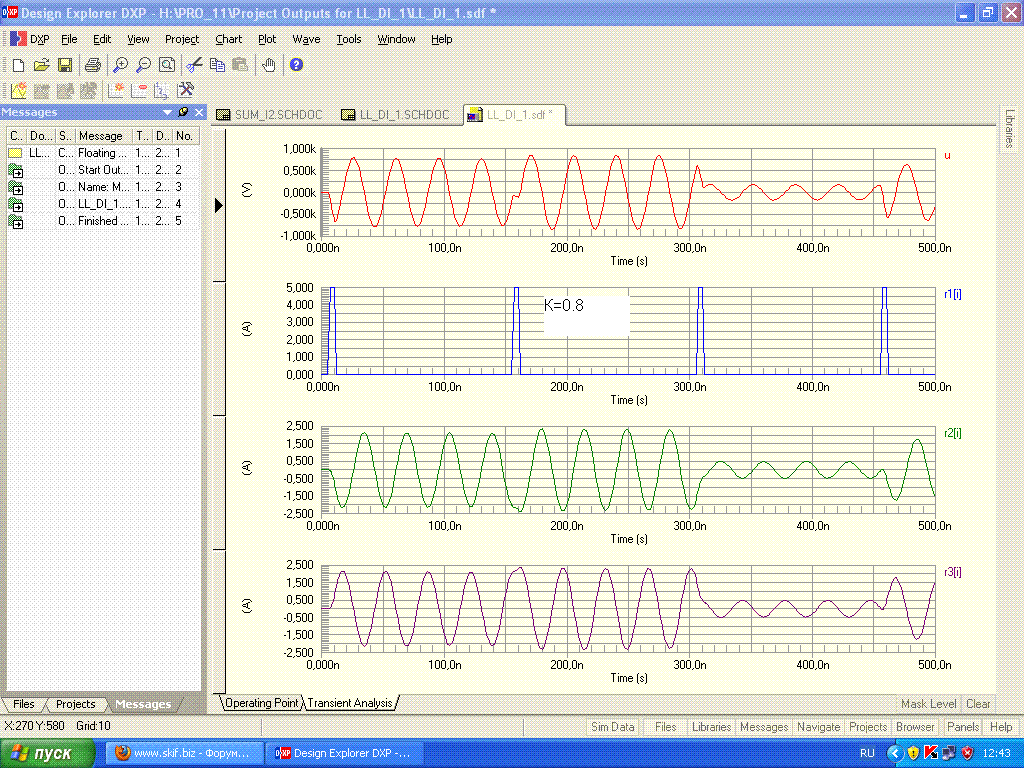Click the Cut scissors toolbar icon

coord(194,65)
